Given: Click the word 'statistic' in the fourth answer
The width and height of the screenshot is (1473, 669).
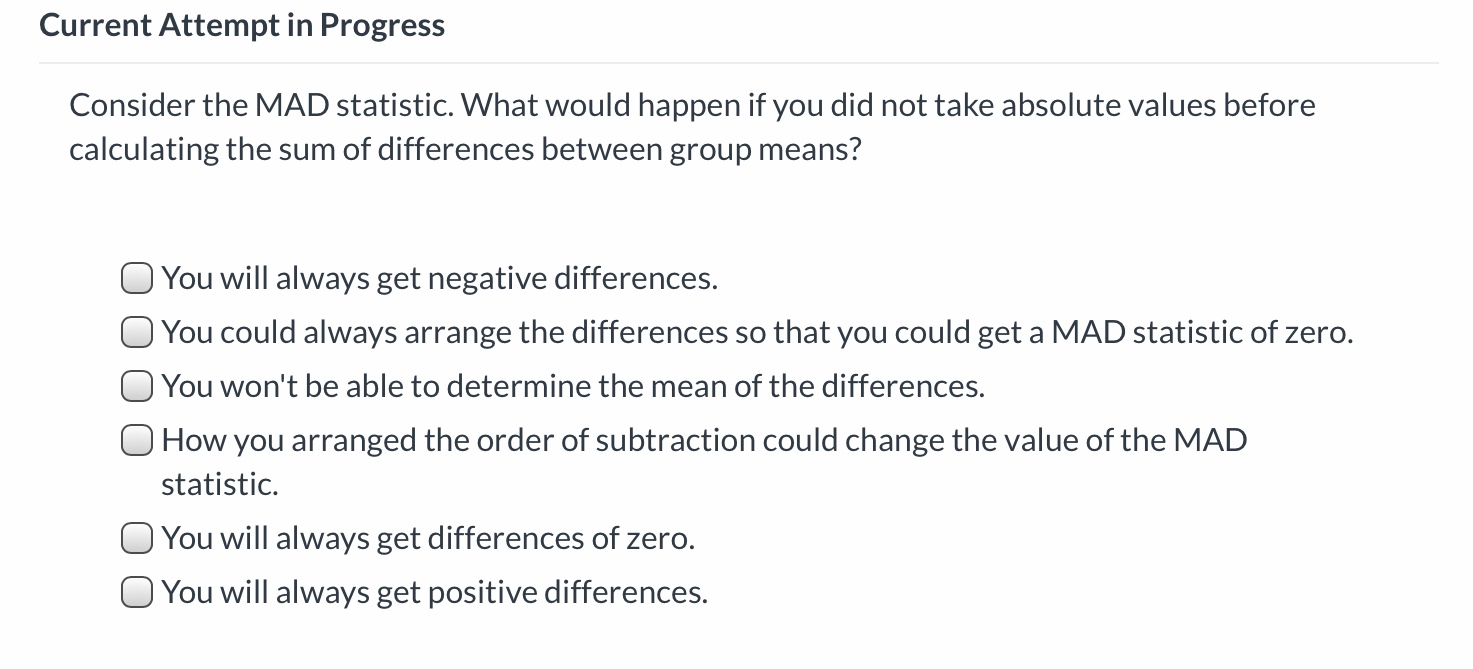Looking at the screenshot, I should [x=220, y=484].
